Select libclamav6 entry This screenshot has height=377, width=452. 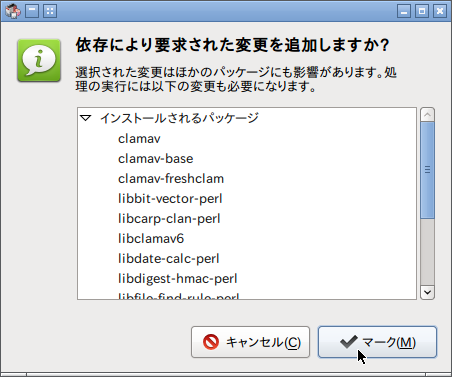[x=151, y=239]
